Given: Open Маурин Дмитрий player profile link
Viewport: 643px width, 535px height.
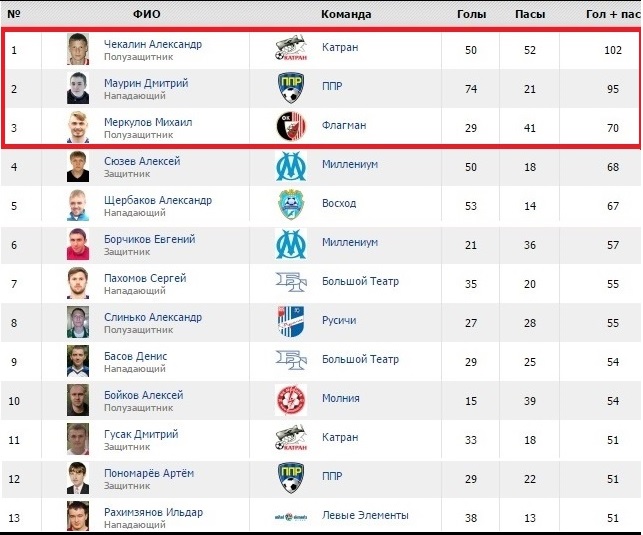Looking at the screenshot, I should (146, 83).
